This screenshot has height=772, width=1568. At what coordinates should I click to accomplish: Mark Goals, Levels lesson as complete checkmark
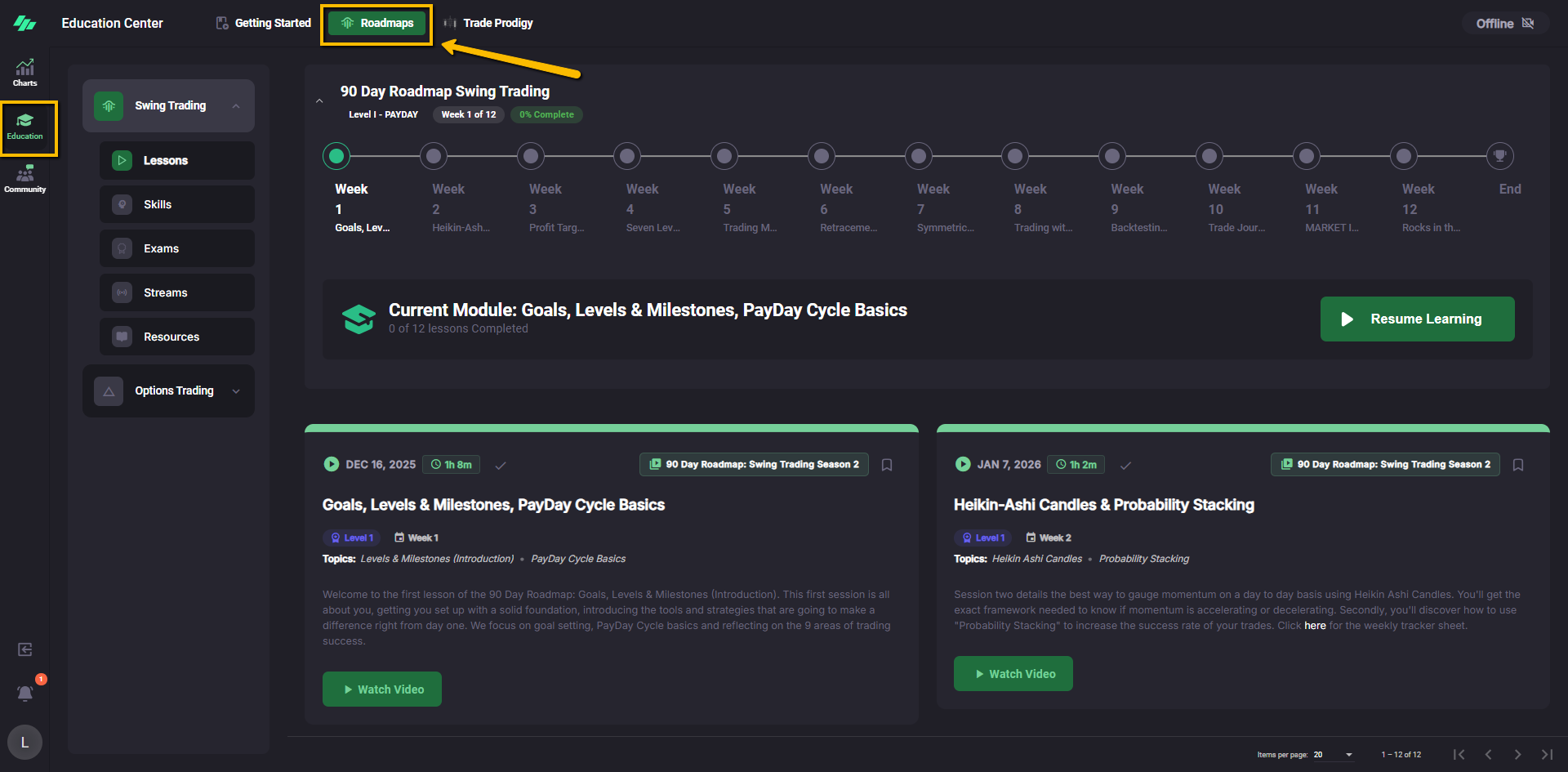(x=501, y=465)
